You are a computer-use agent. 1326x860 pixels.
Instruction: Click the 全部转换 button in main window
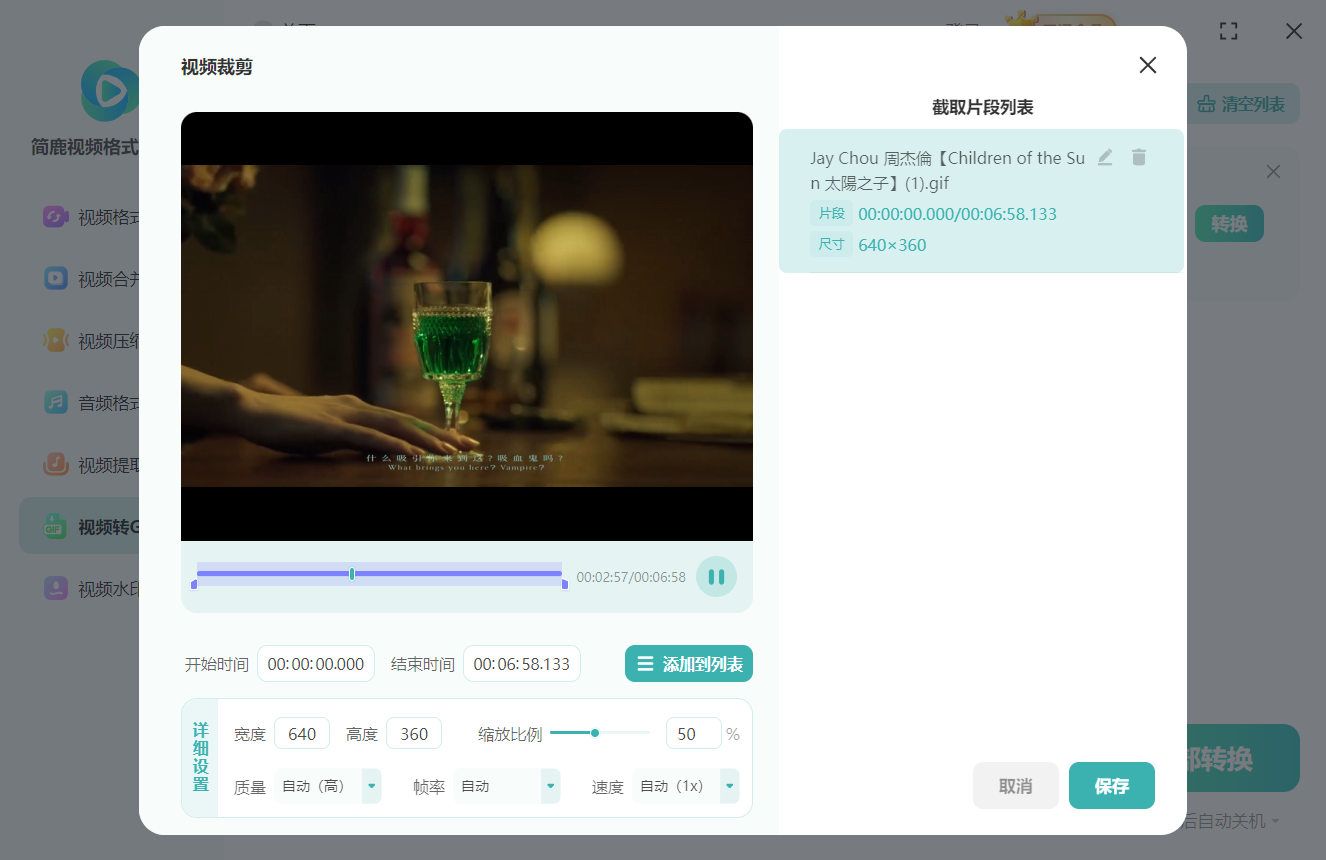[x=1243, y=758]
